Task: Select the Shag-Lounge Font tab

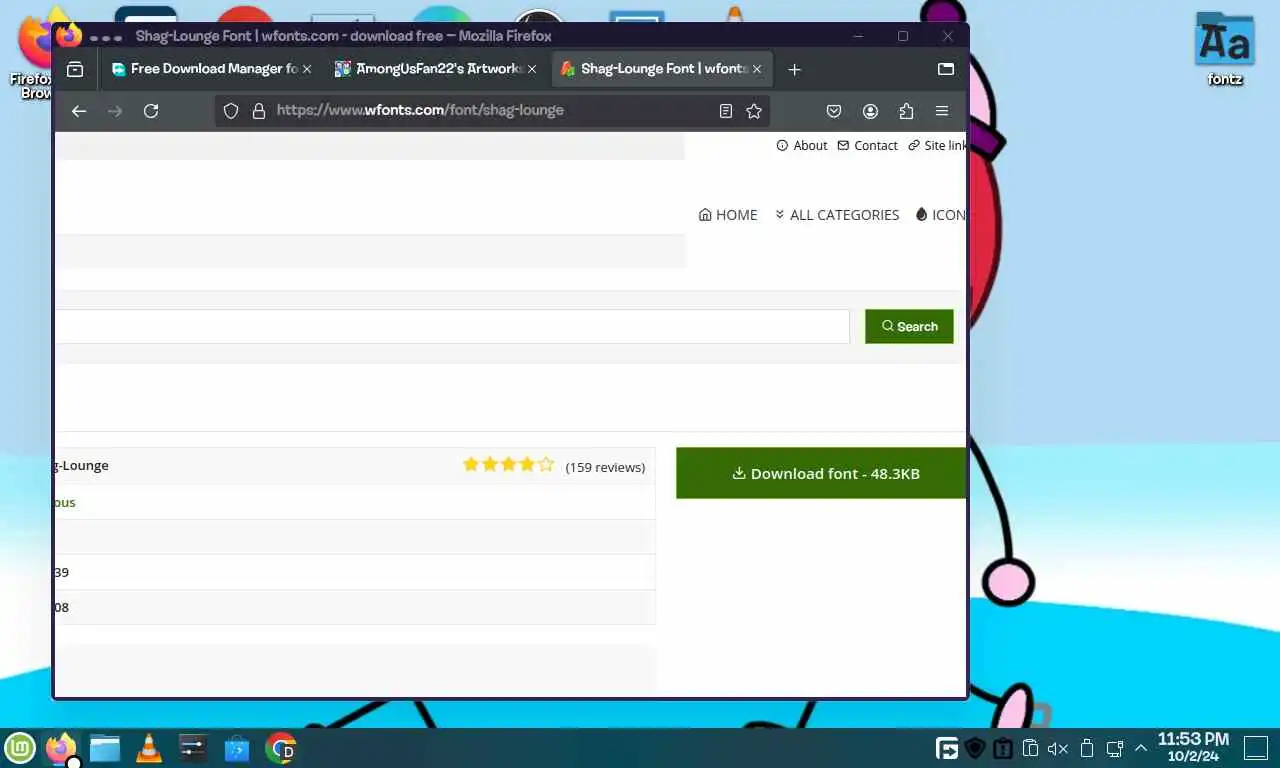Action: click(662, 69)
